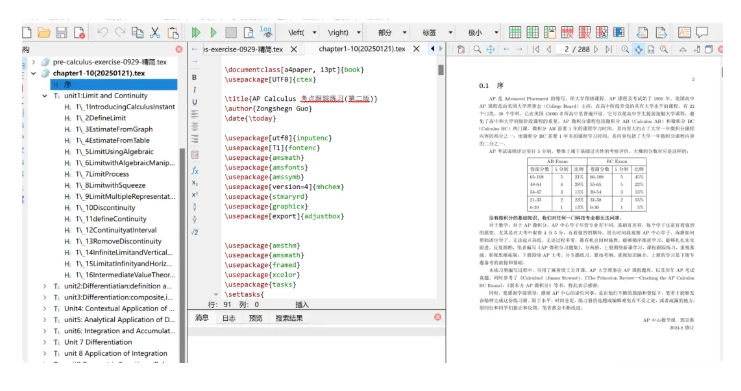741x391 pixels.
Task: Expand unit3:Differentiation:composite node
Action: (x=45, y=297)
